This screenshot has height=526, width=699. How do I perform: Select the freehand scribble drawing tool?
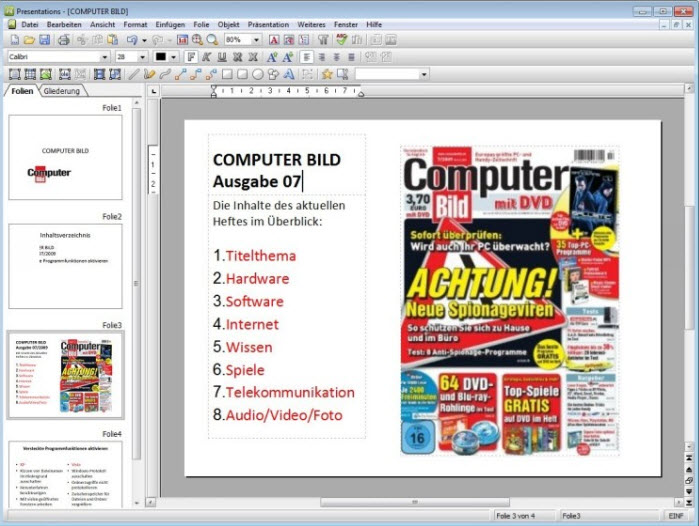coord(149,74)
